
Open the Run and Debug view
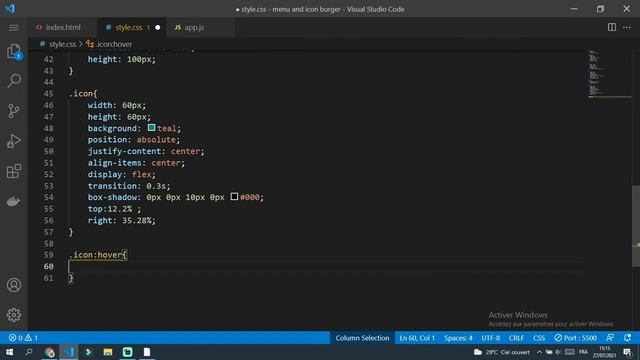click(14, 141)
